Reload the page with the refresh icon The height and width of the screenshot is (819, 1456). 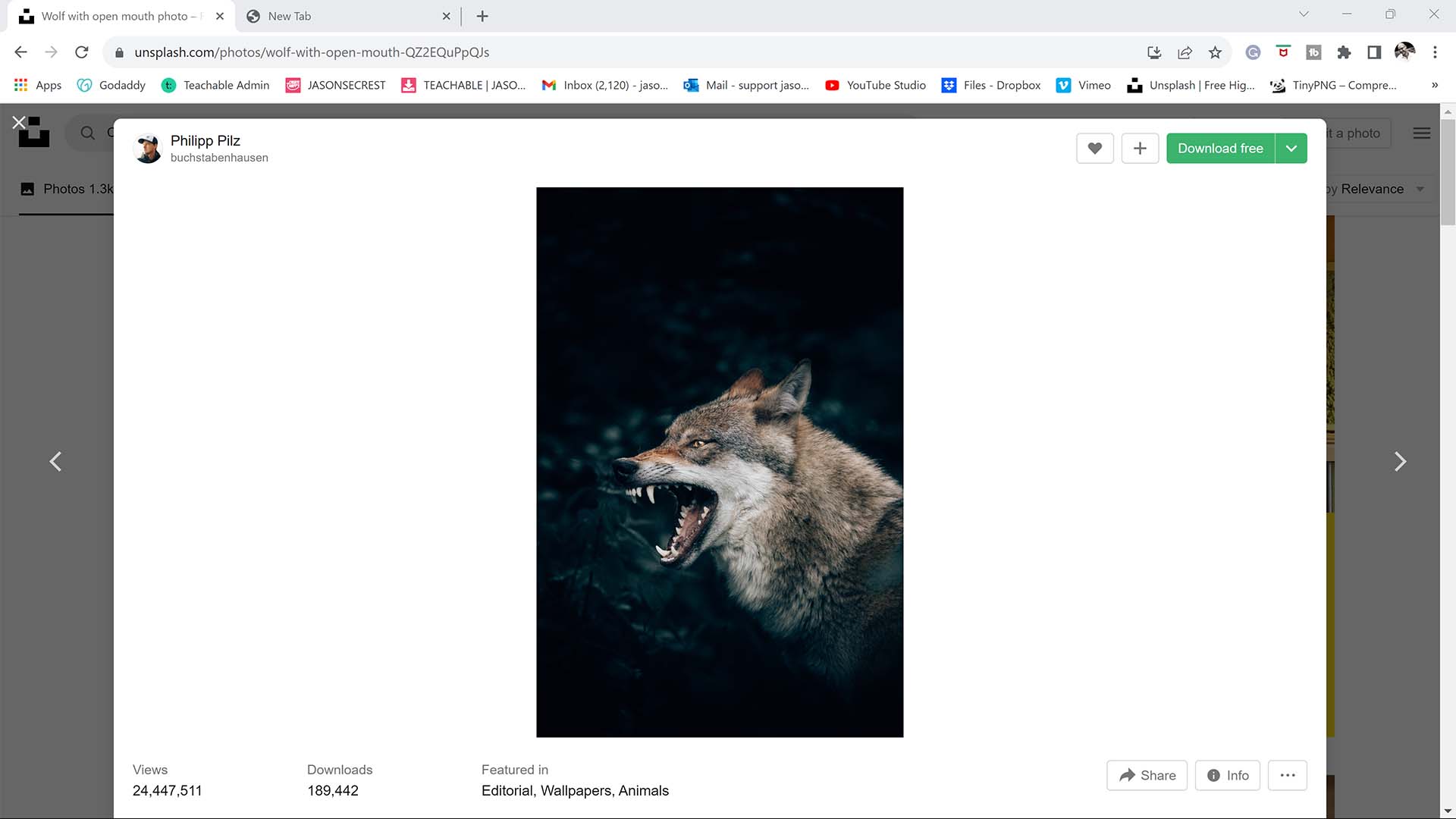coord(82,52)
